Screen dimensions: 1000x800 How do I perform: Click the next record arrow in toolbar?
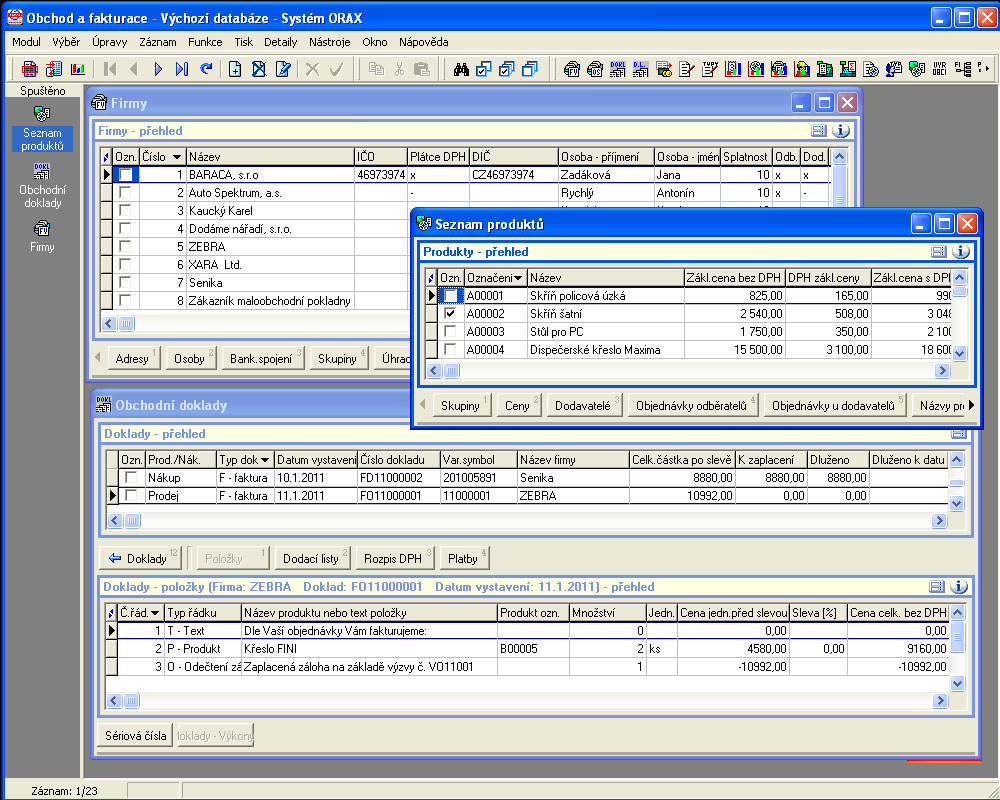click(158, 69)
